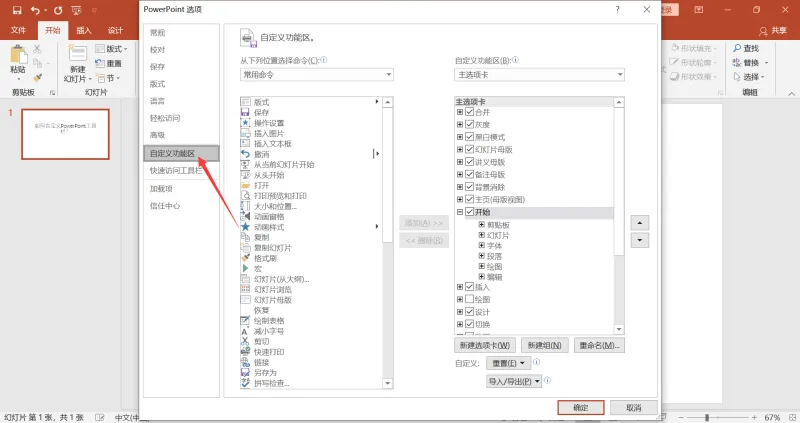Open the 信任中心 options category
Screen dimensions: 800x423
pos(181,206)
